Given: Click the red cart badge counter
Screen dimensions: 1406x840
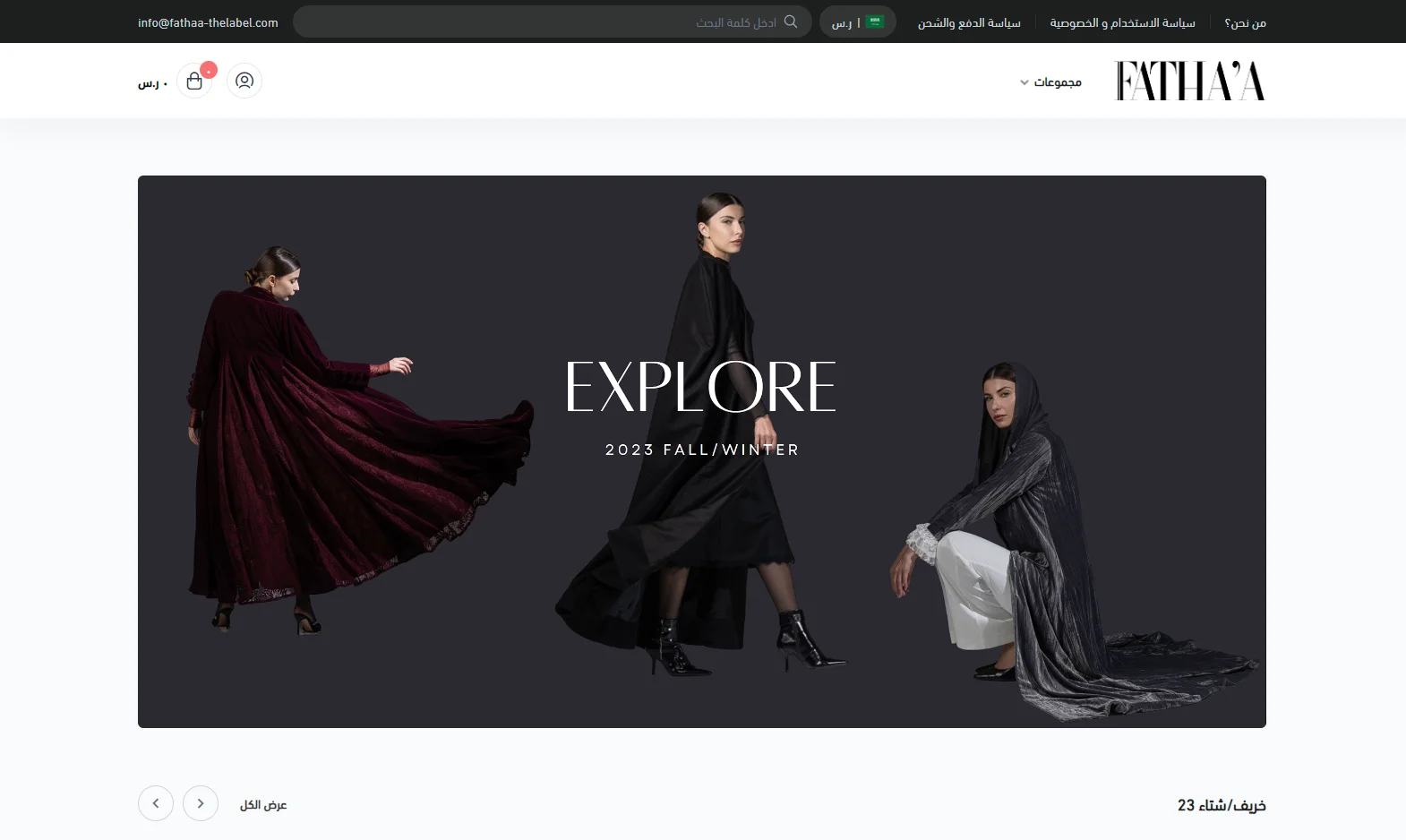Looking at the screenshot, I should click(x=209, y=70).
